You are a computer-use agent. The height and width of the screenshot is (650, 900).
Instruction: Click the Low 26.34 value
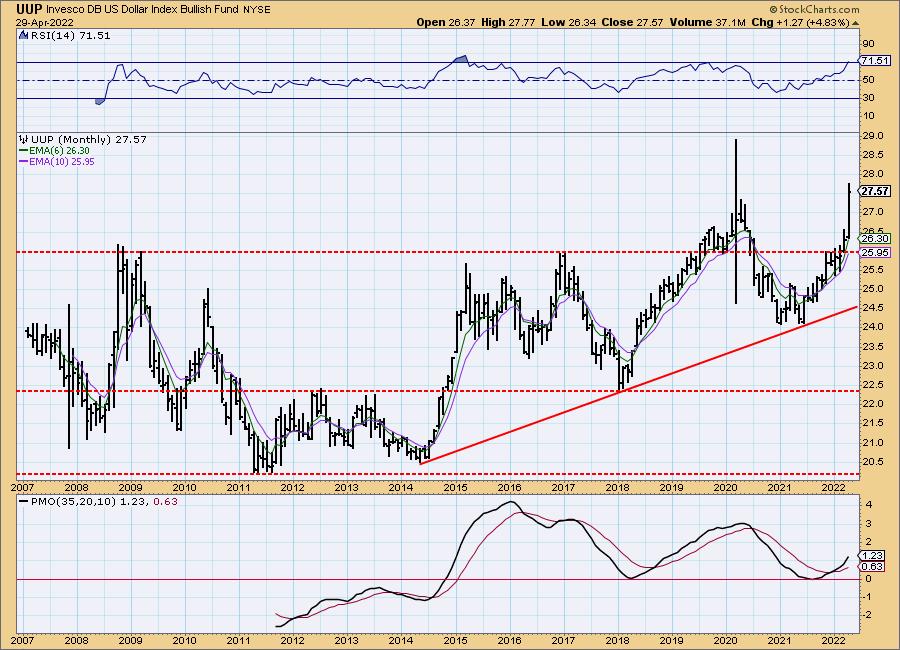pos(568,22)
